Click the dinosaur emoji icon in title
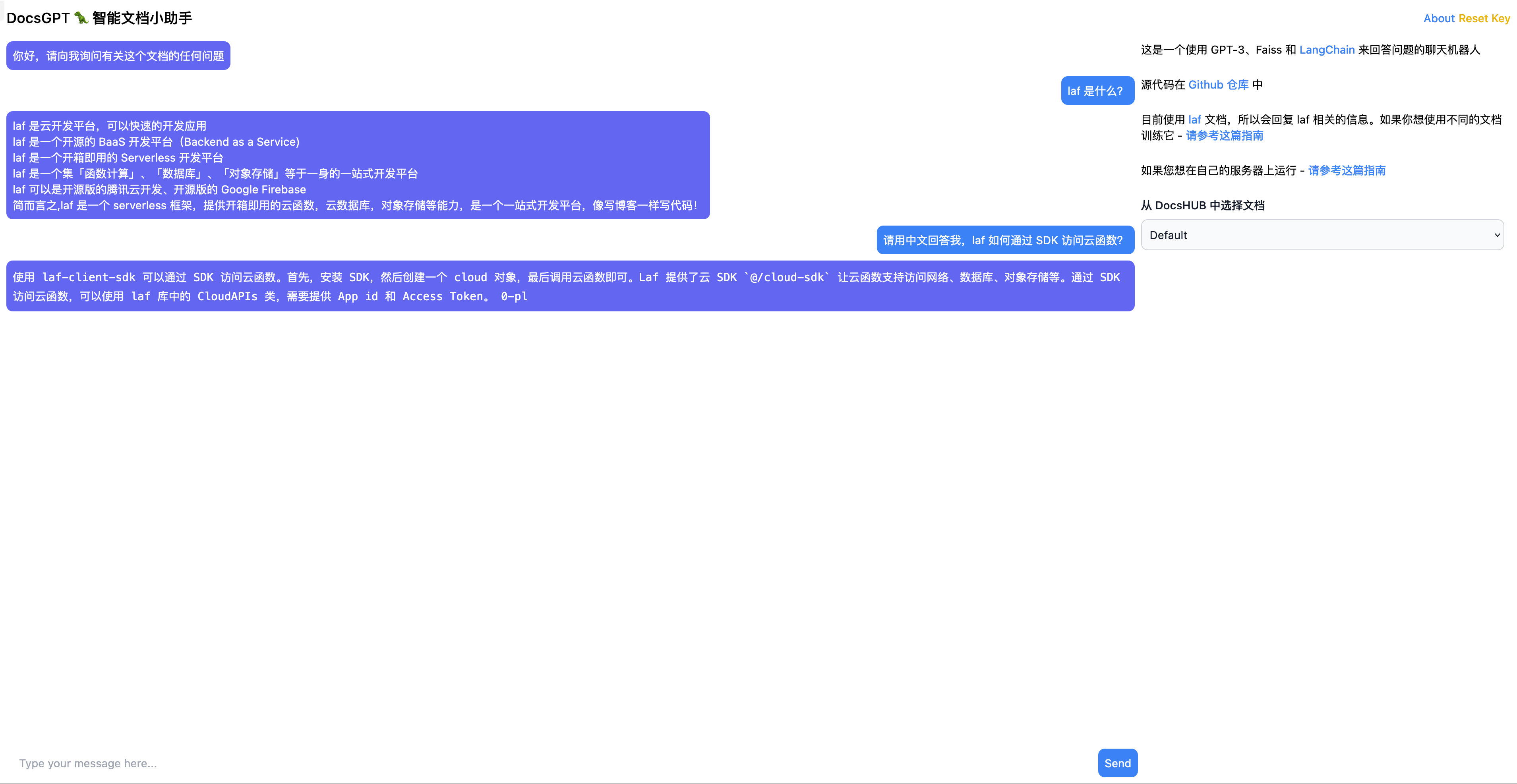This screenshot has height=784, width=1517. [x=81, y=18]
